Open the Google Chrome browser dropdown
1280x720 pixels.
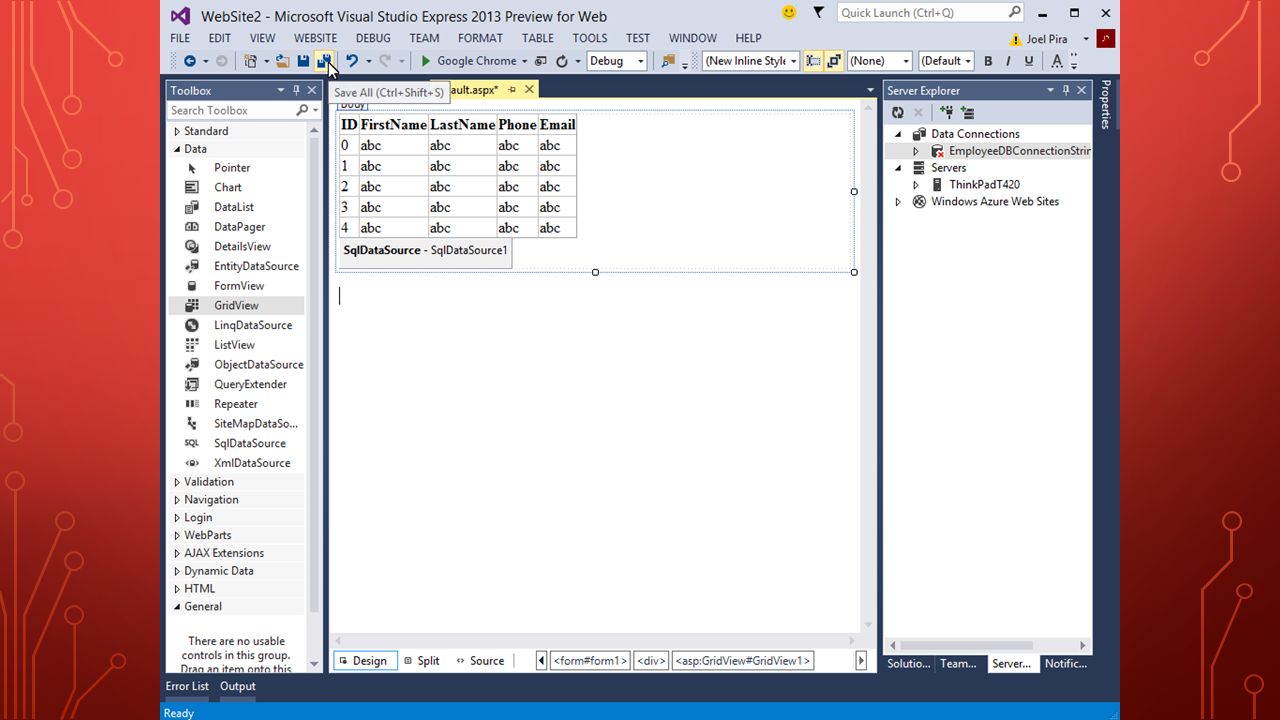pyautogui.click(x=524, y=61)
